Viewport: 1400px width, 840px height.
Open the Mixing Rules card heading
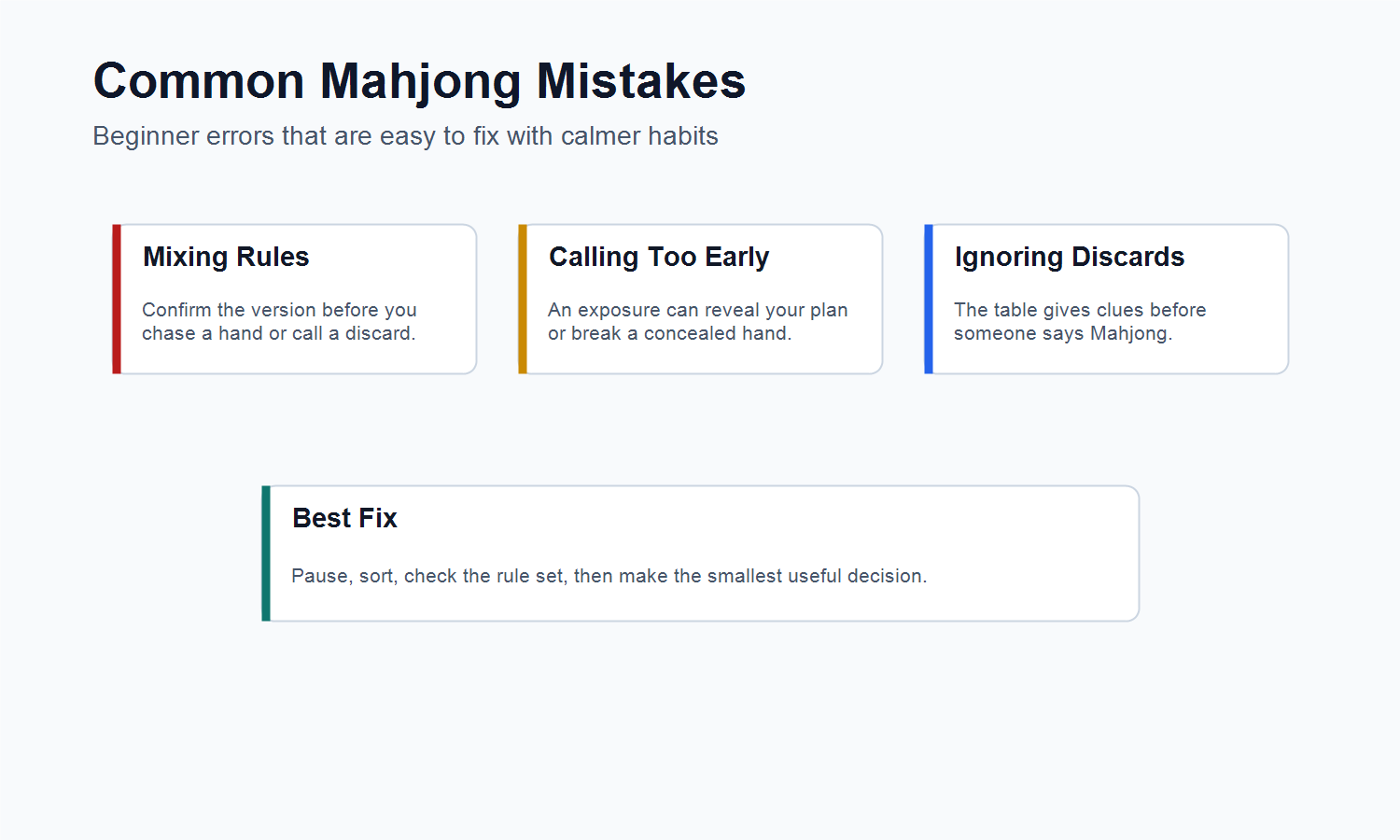[x=226, y=257]
